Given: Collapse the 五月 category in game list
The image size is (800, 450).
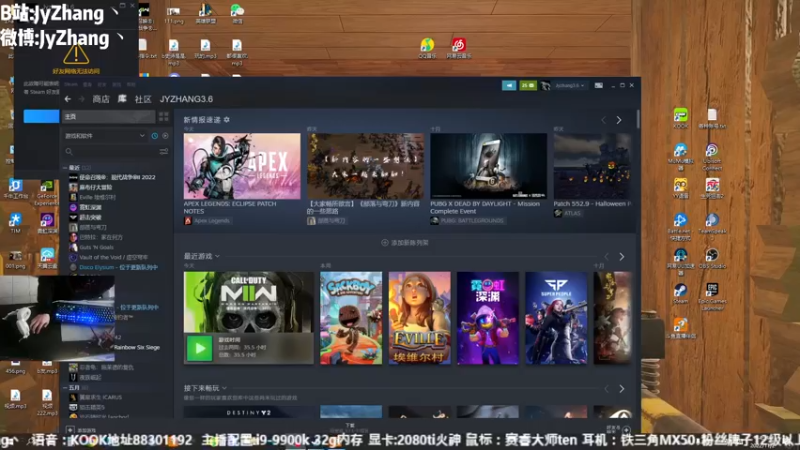Looking at the screenshot, I should pyautogui.click(x=65, y=388).
